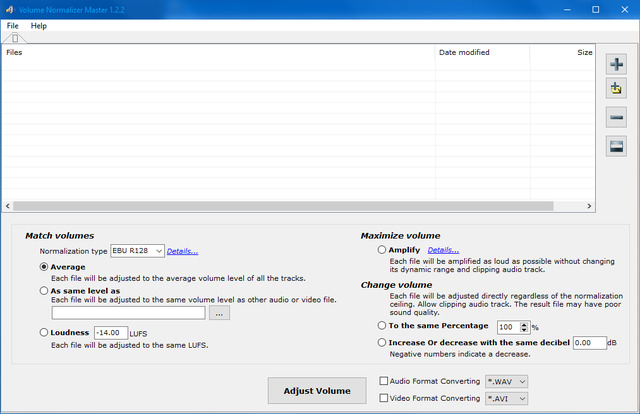Click the file list horizontal scrollbar

point(300,205)
